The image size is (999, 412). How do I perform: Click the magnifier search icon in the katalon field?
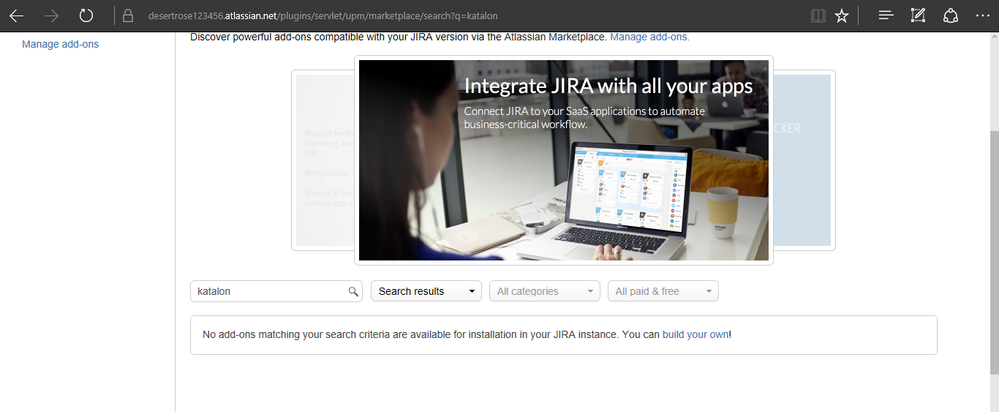(353, 292)
